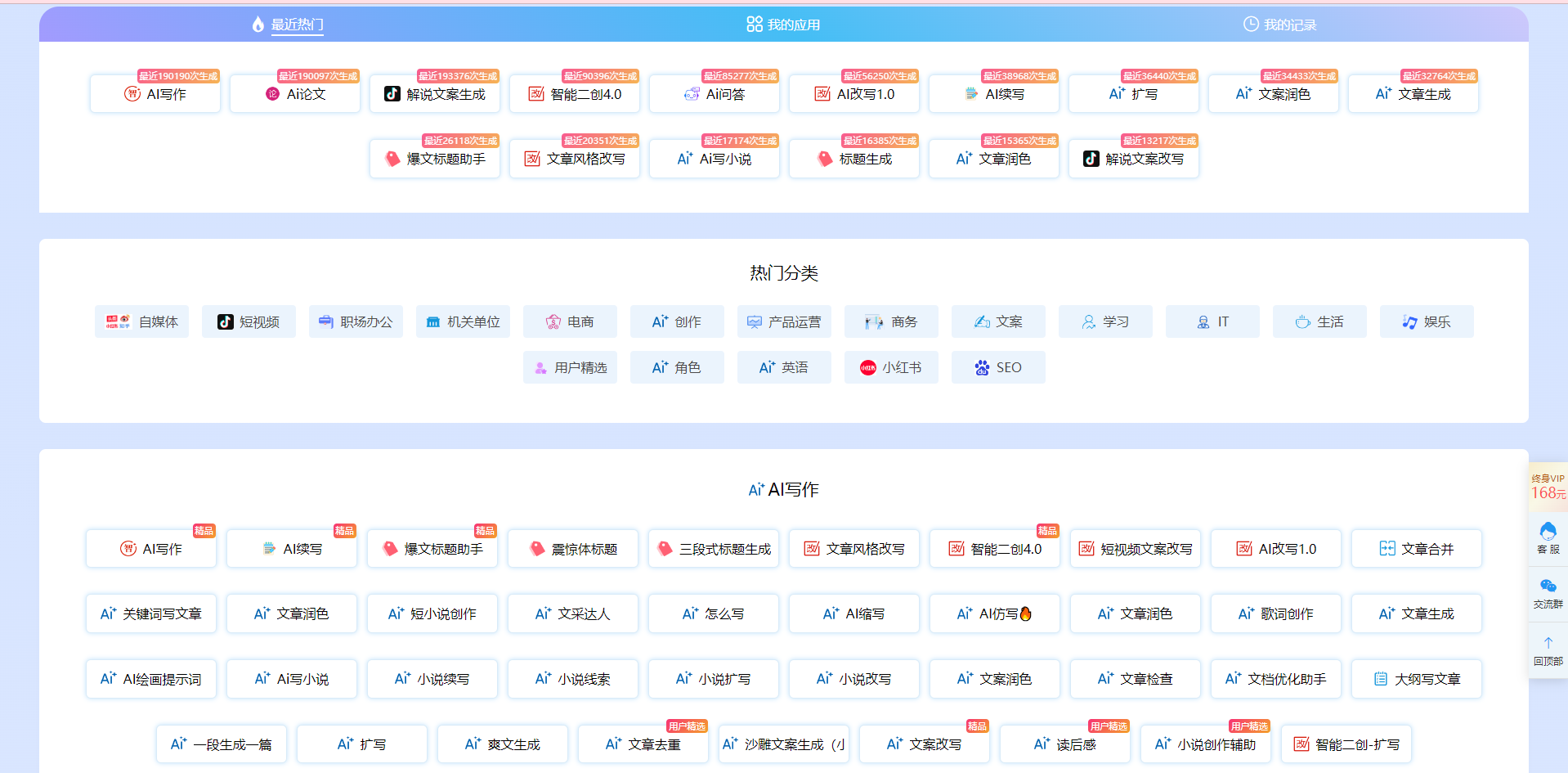Open the 客服 customer service icon
The image size is (1568, 773).
coord(1548,532)
